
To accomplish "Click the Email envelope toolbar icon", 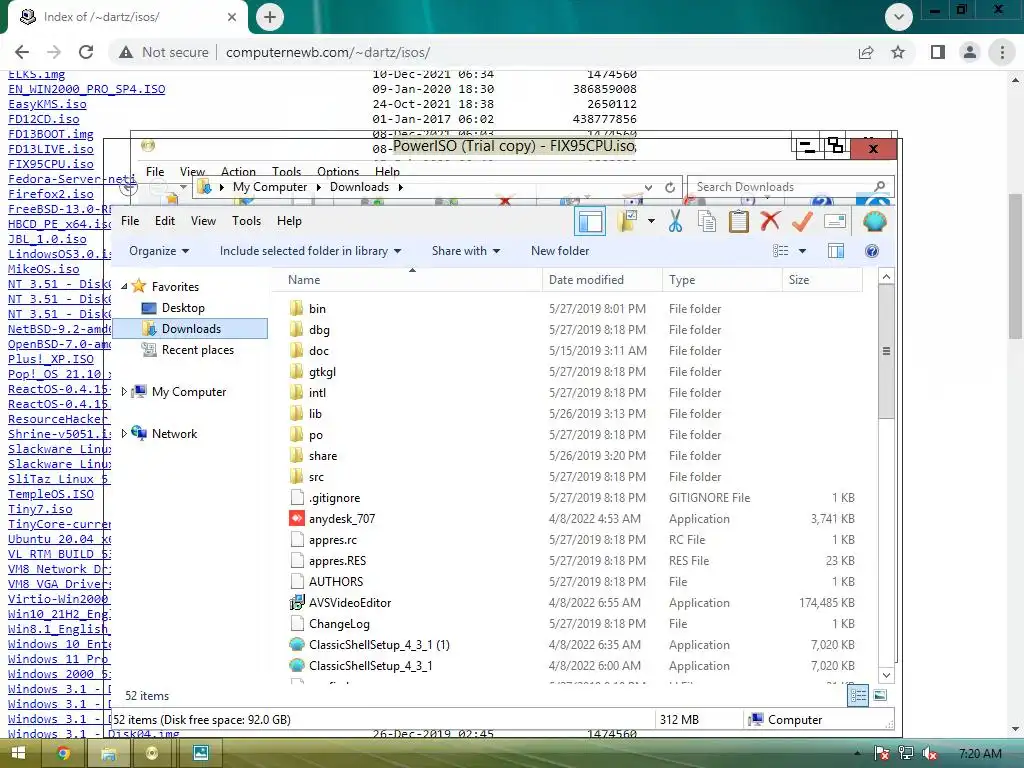I will pos(835,221).
